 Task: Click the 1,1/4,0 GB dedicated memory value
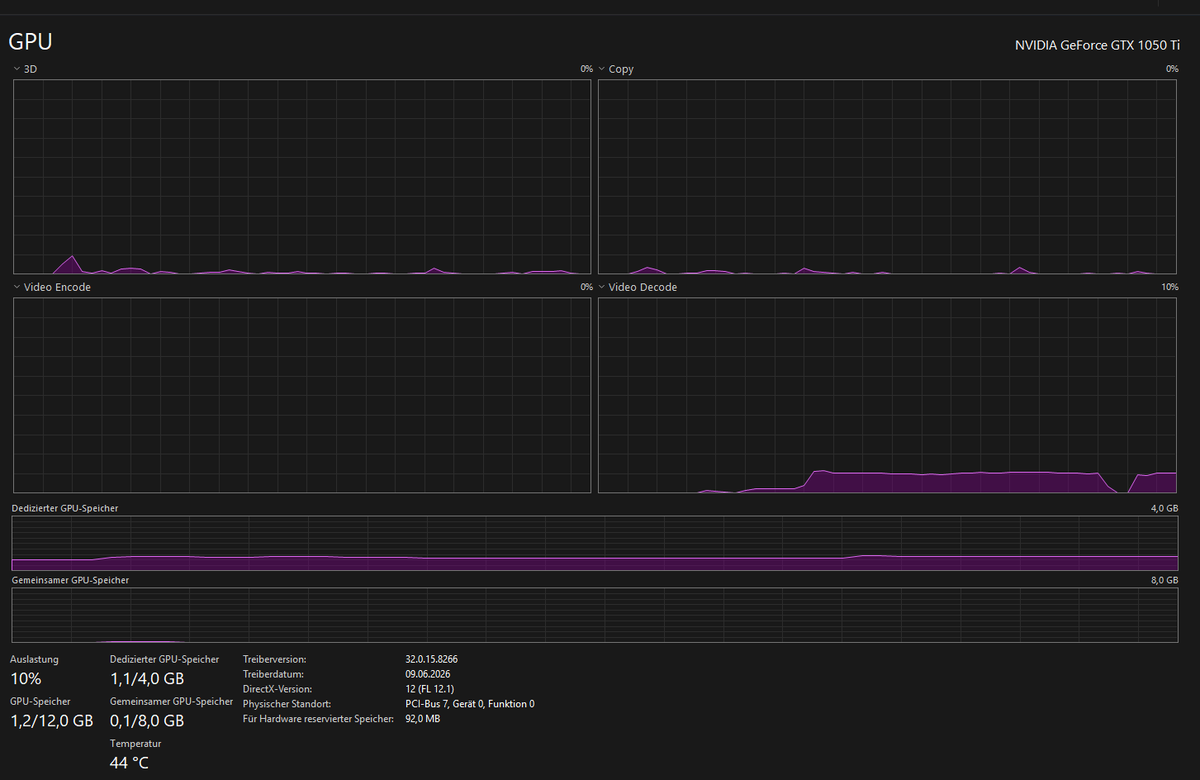coord(147,678)
